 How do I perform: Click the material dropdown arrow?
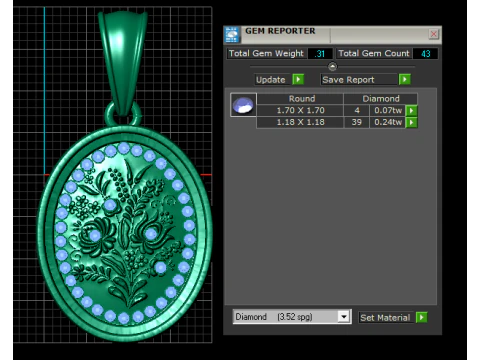click(x=343, y=317)
